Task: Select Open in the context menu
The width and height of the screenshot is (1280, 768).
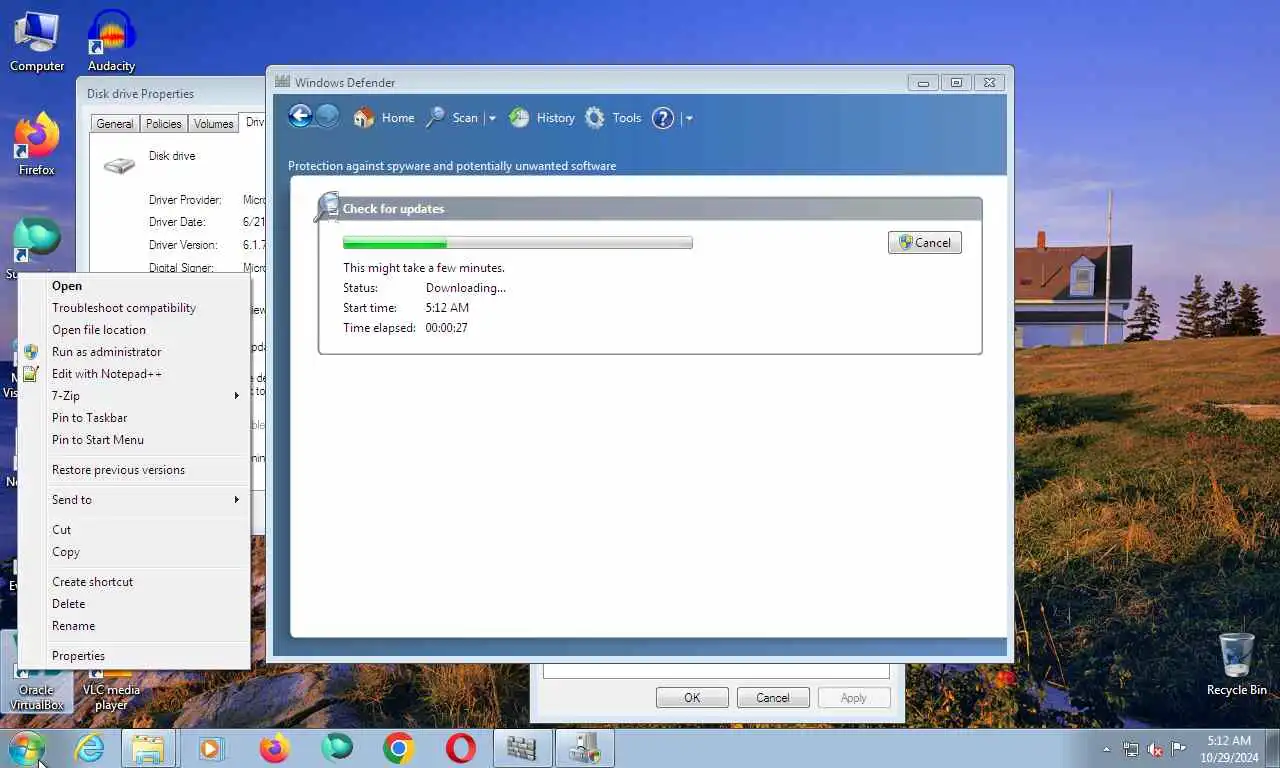Action: pyautogui.click(x=134, y=286)
